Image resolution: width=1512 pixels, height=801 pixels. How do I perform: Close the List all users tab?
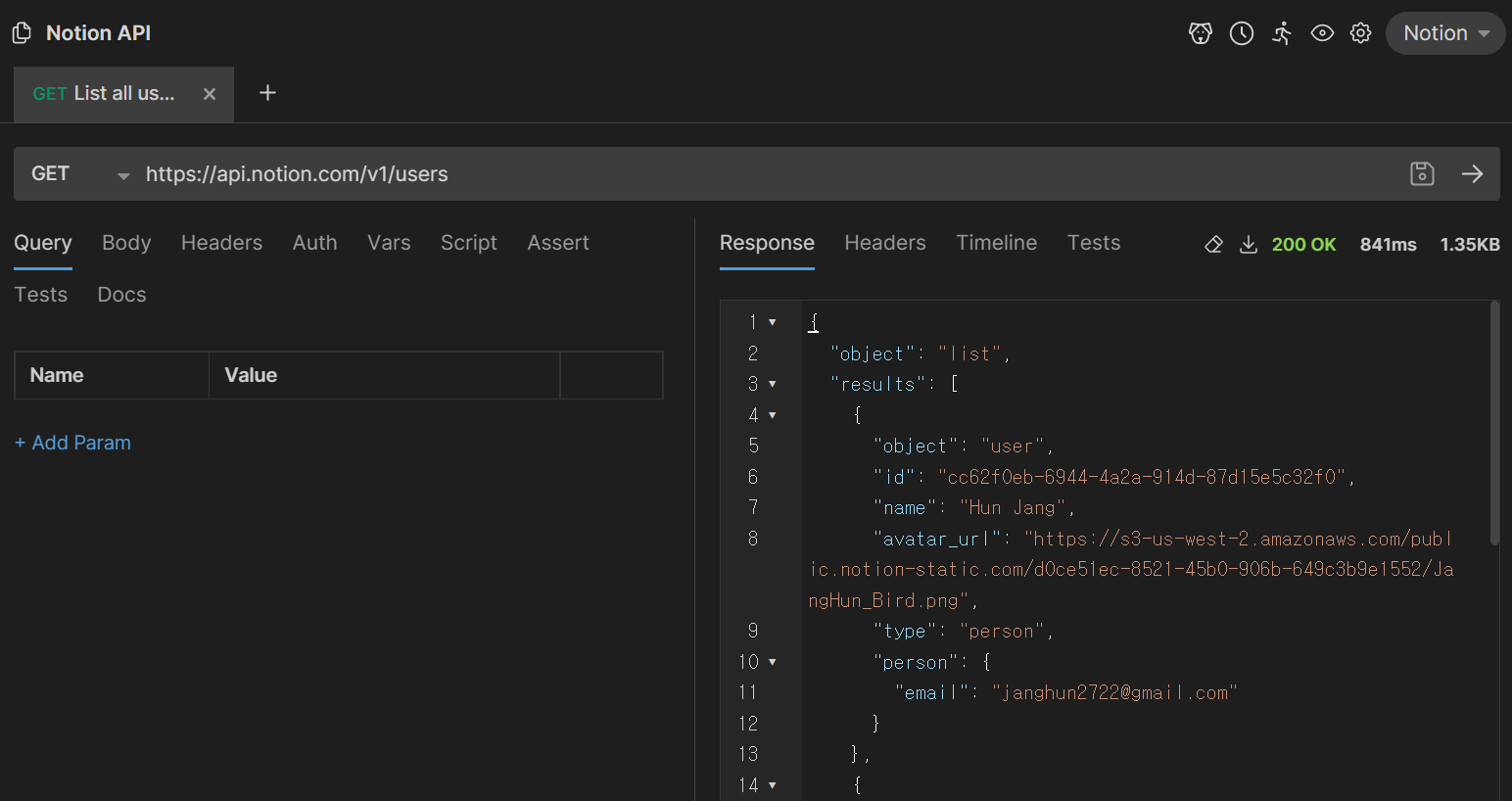[x=210, y=94]
